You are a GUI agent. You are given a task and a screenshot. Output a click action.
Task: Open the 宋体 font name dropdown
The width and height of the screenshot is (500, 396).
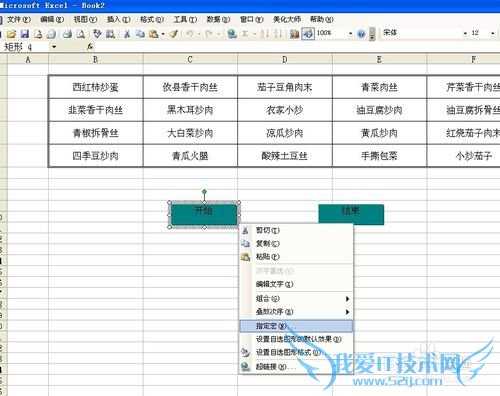coord(465,33)
